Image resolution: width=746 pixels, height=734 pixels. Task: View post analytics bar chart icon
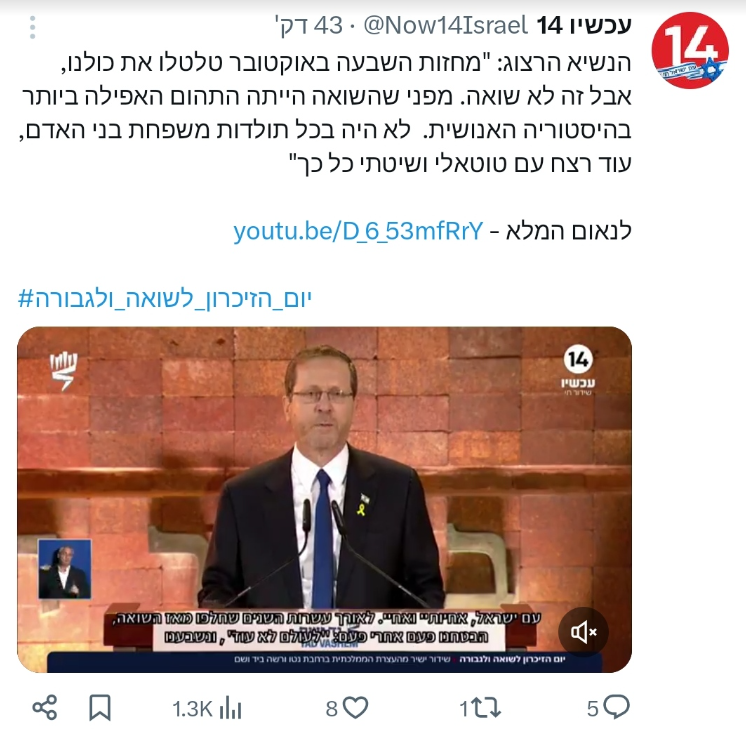click(231, 708)
